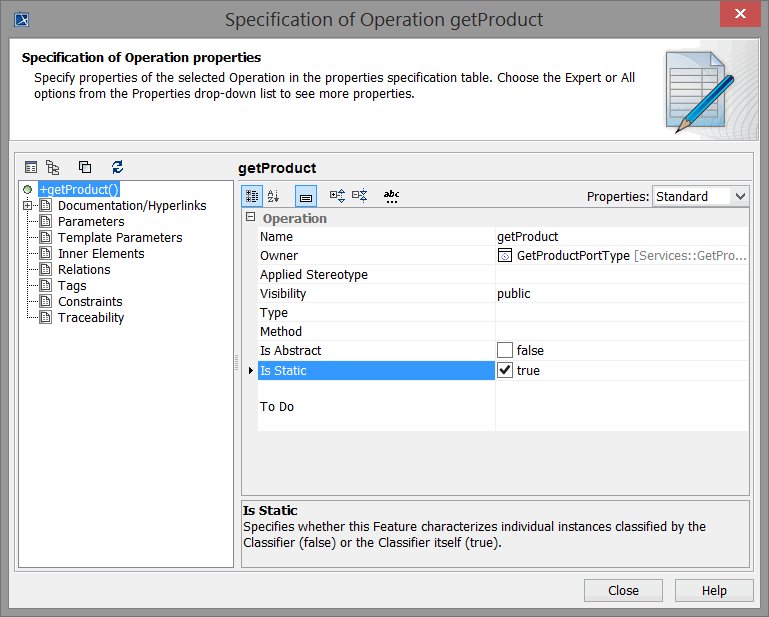Click the abc toolbar icon
Screen dimensions: 769x617
(392, 196)
